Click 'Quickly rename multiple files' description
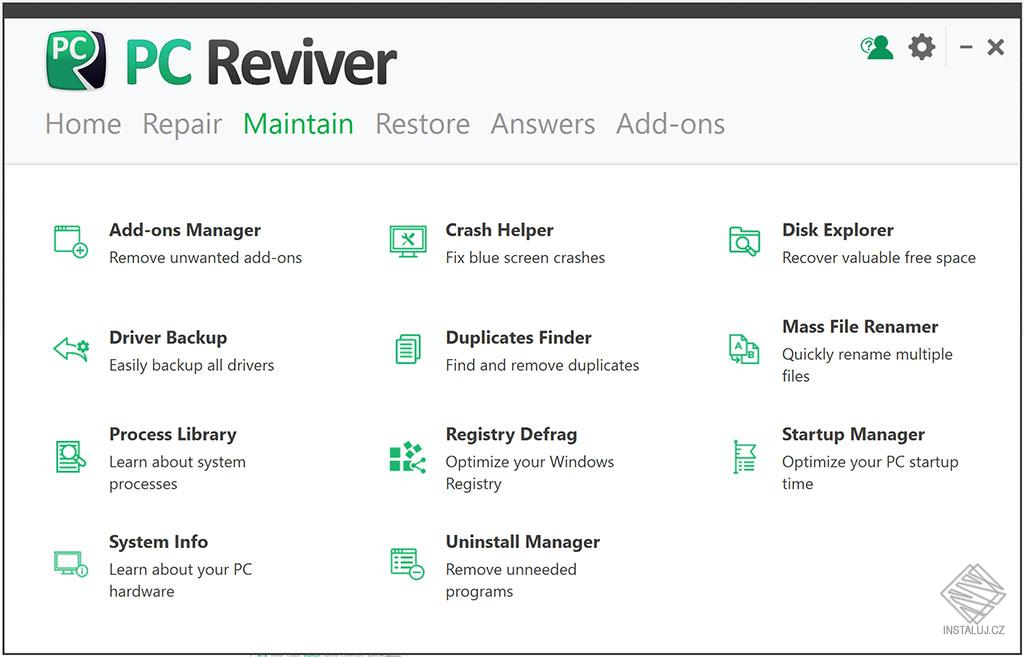1024x657 pixels. coord(867,365)
